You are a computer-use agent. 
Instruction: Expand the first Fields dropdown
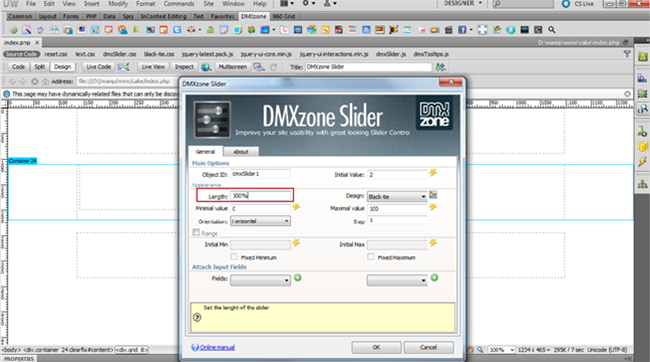tap(260, 281)
